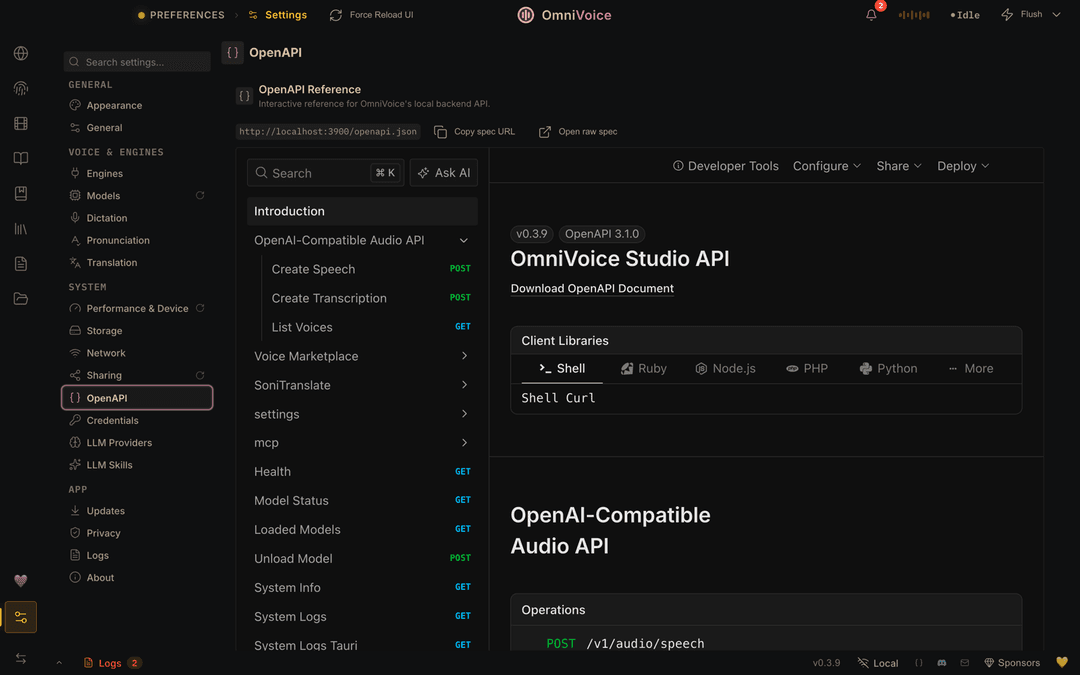Click Force Reload UI
This screenshot has height=675, width=1080.
pos(371,14)
